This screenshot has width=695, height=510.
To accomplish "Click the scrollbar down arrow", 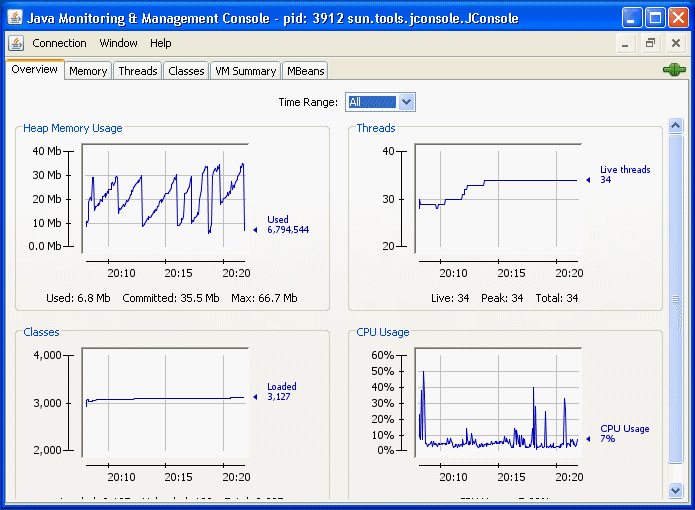I will (675, 489).
